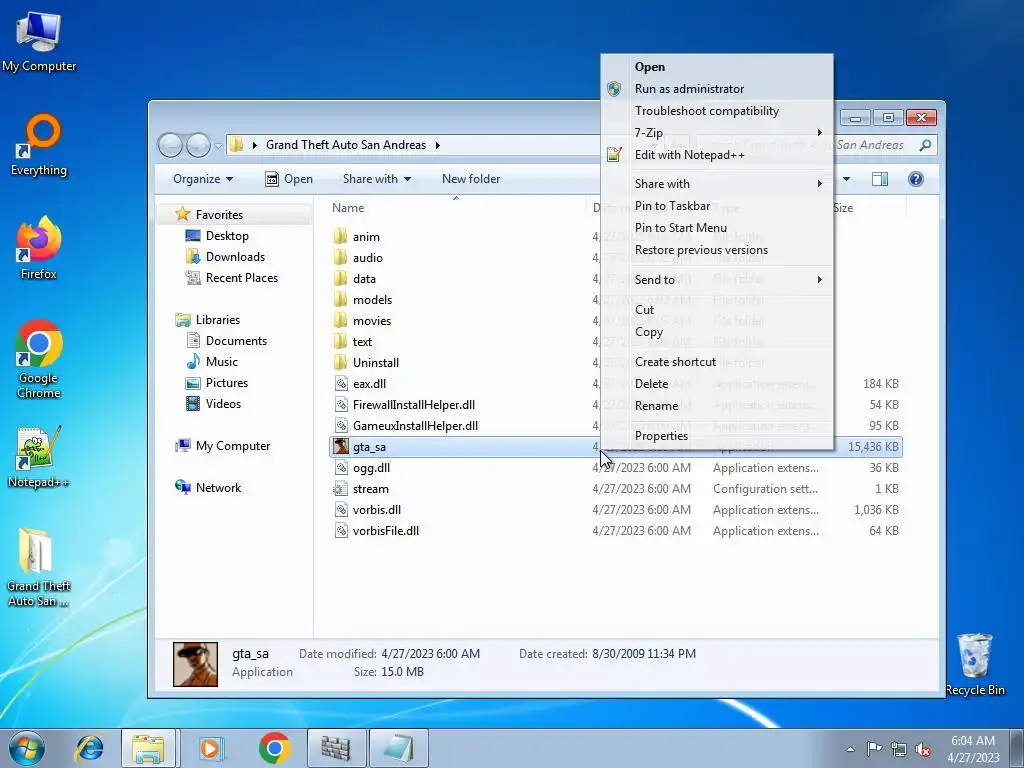Open the change view dropdown arrow

[x=846, y=179]
